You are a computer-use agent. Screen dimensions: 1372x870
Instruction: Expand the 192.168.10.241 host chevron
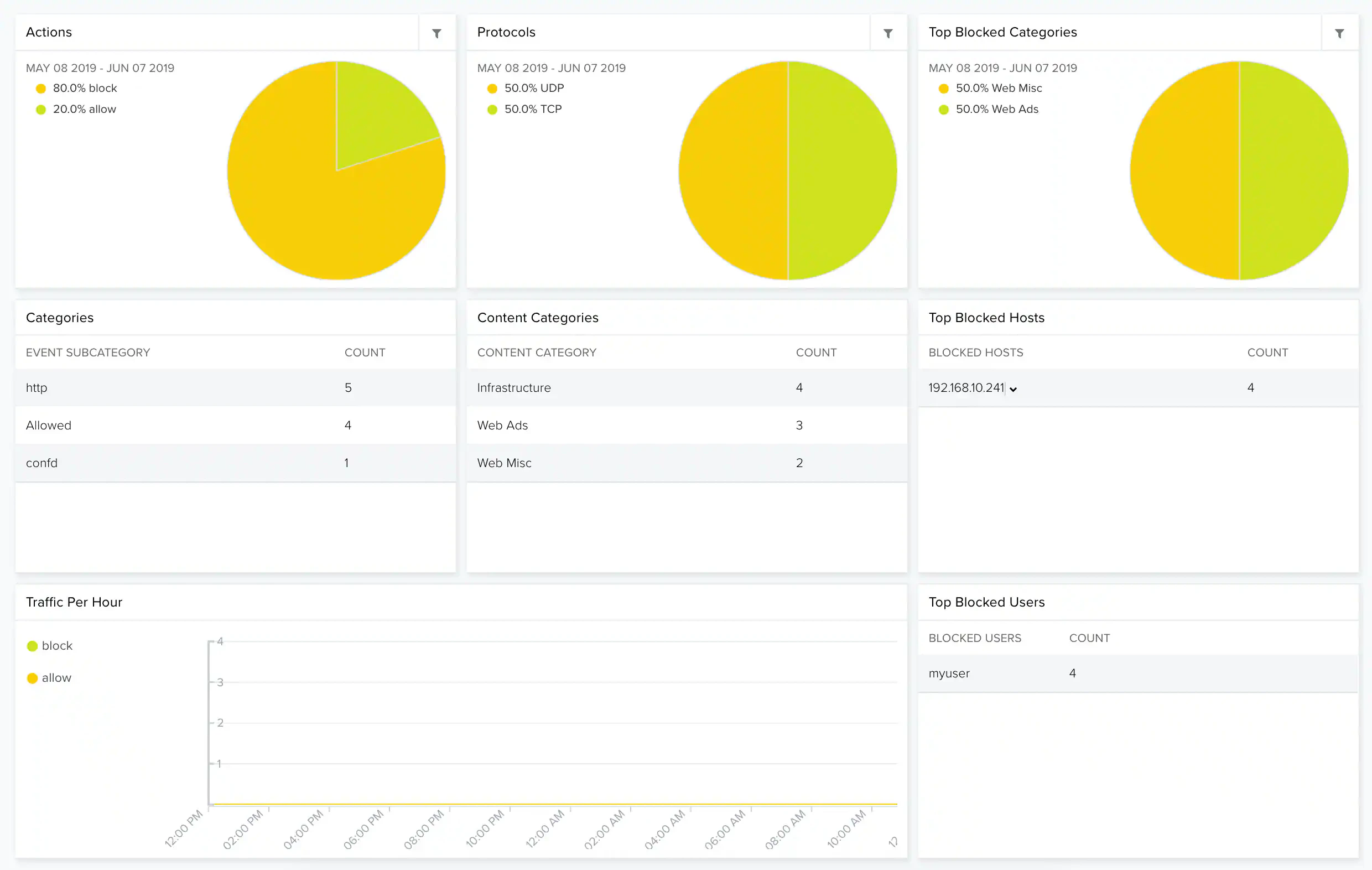coord(1013,390)
